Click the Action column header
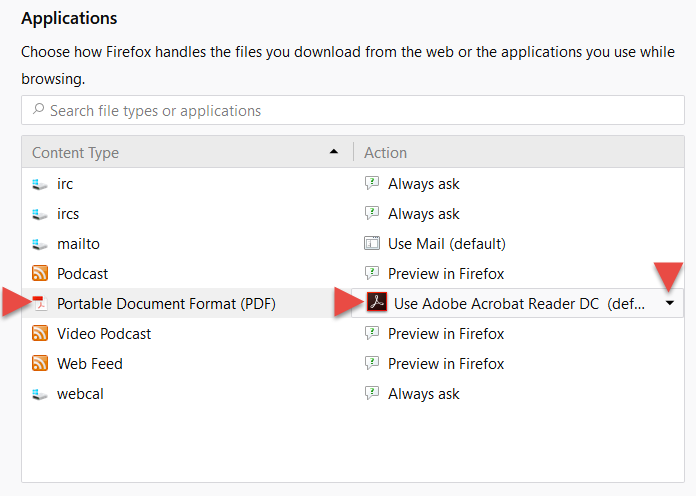This screenshot has height=496, width=696. [x=385, y=153]
